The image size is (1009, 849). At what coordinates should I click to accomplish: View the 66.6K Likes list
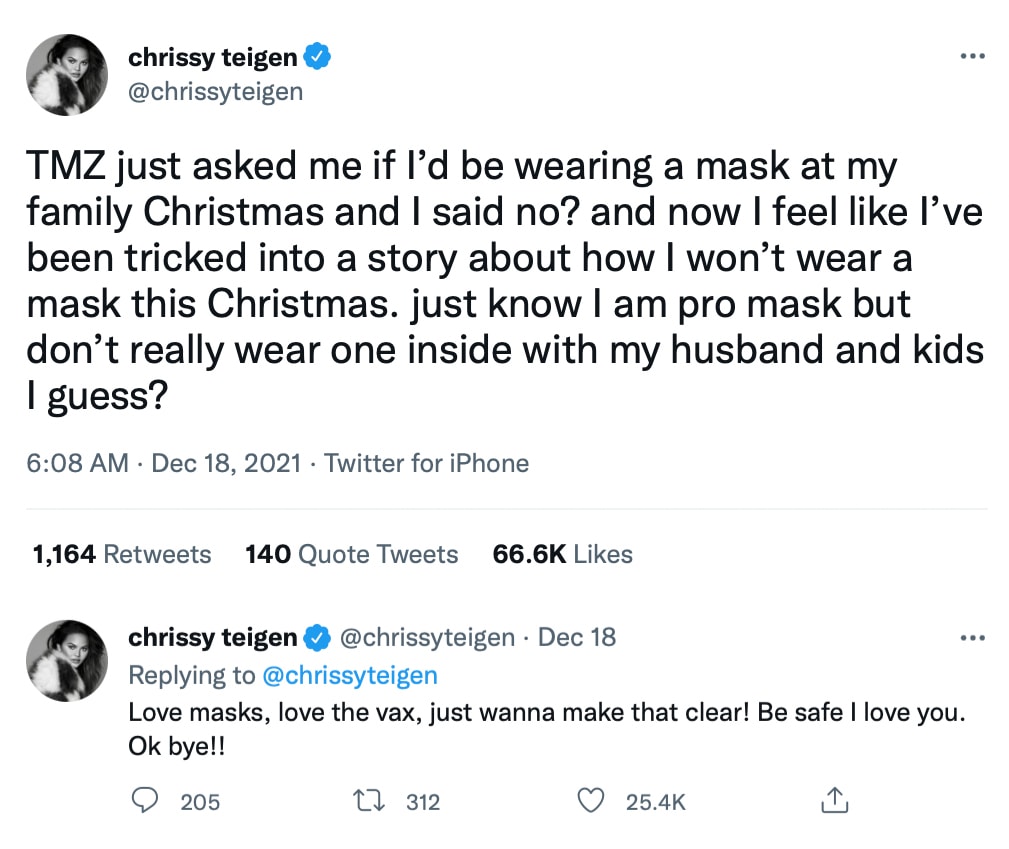click(x=562, y=554)
